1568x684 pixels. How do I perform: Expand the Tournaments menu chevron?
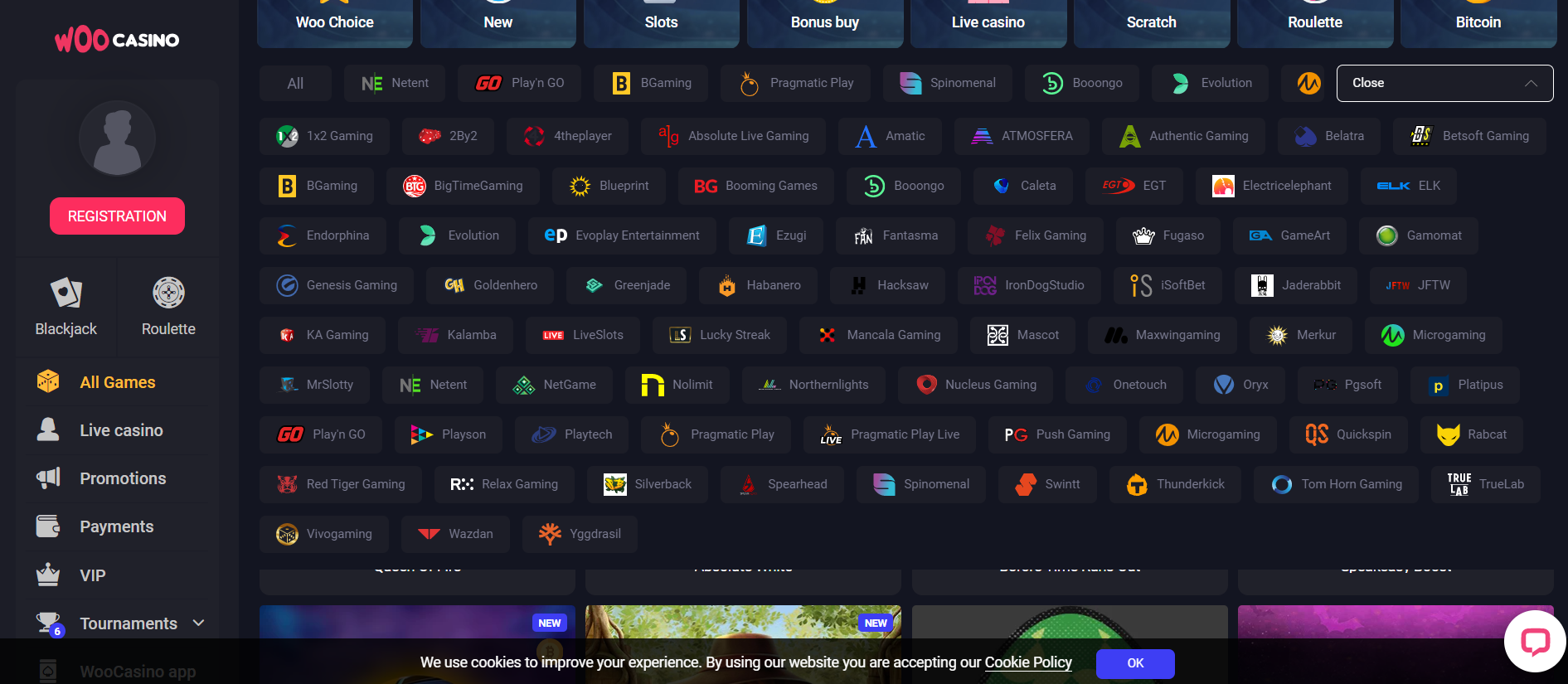pos(198,623)
